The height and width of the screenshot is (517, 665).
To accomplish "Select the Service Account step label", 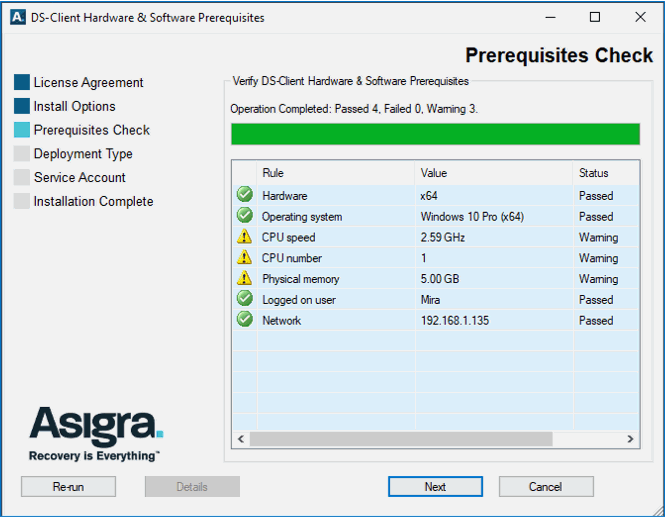I will (80, 177).
